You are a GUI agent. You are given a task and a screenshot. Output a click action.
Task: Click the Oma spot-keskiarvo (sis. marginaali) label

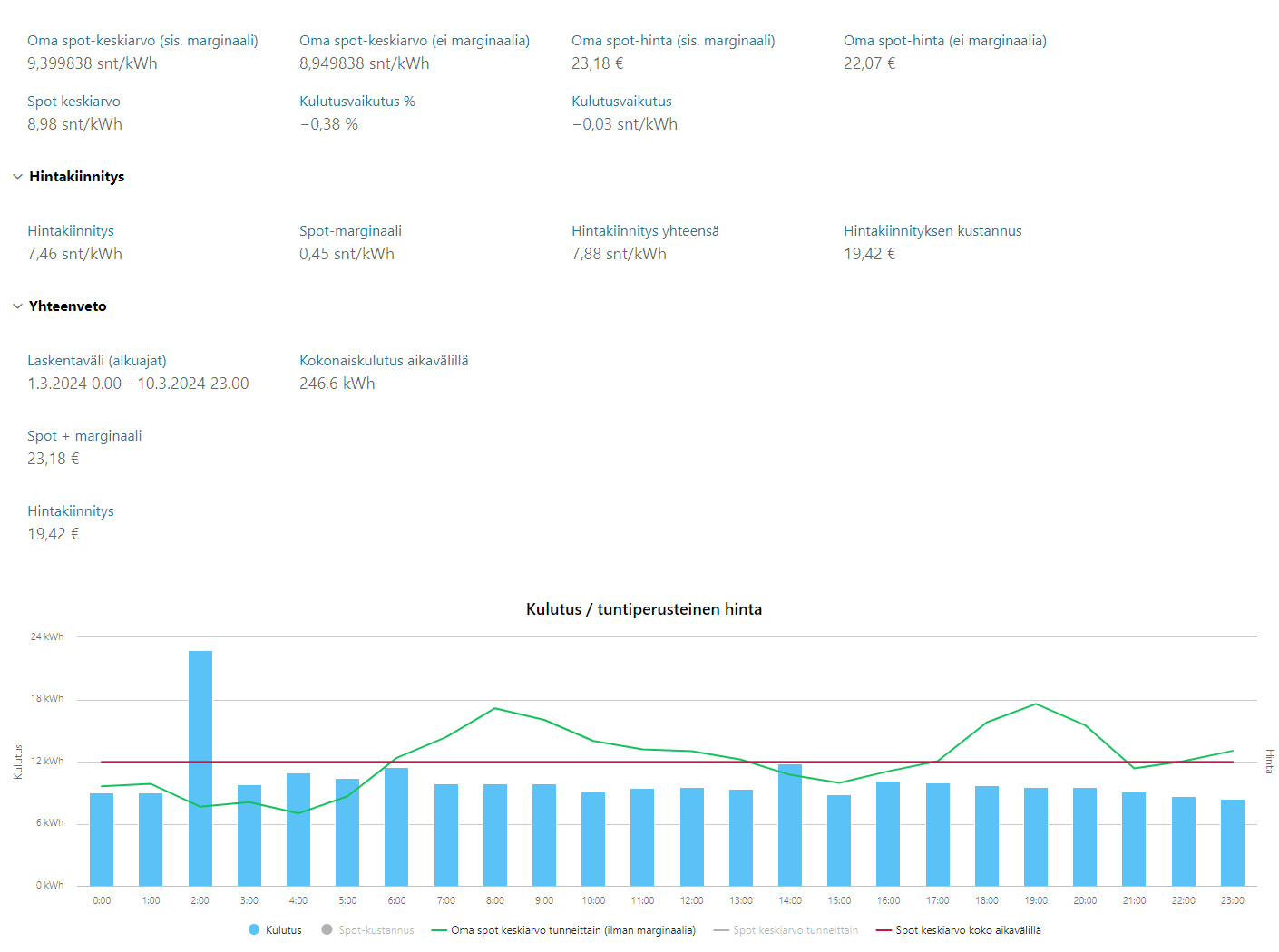[142, 41]
